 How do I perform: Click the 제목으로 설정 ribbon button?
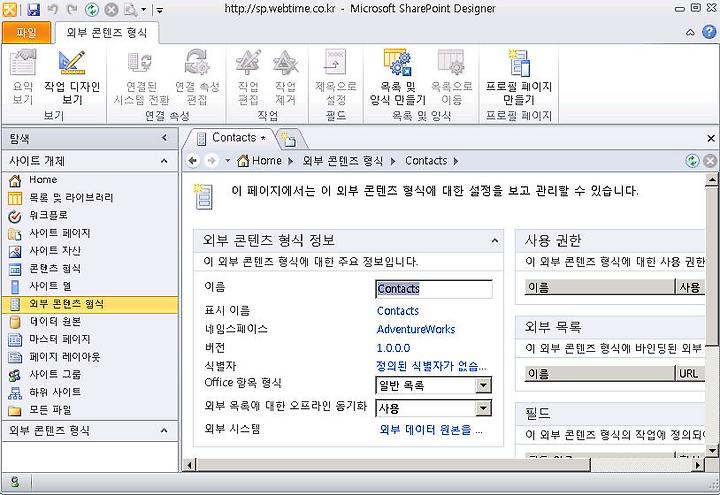click(x=336, y=77)
